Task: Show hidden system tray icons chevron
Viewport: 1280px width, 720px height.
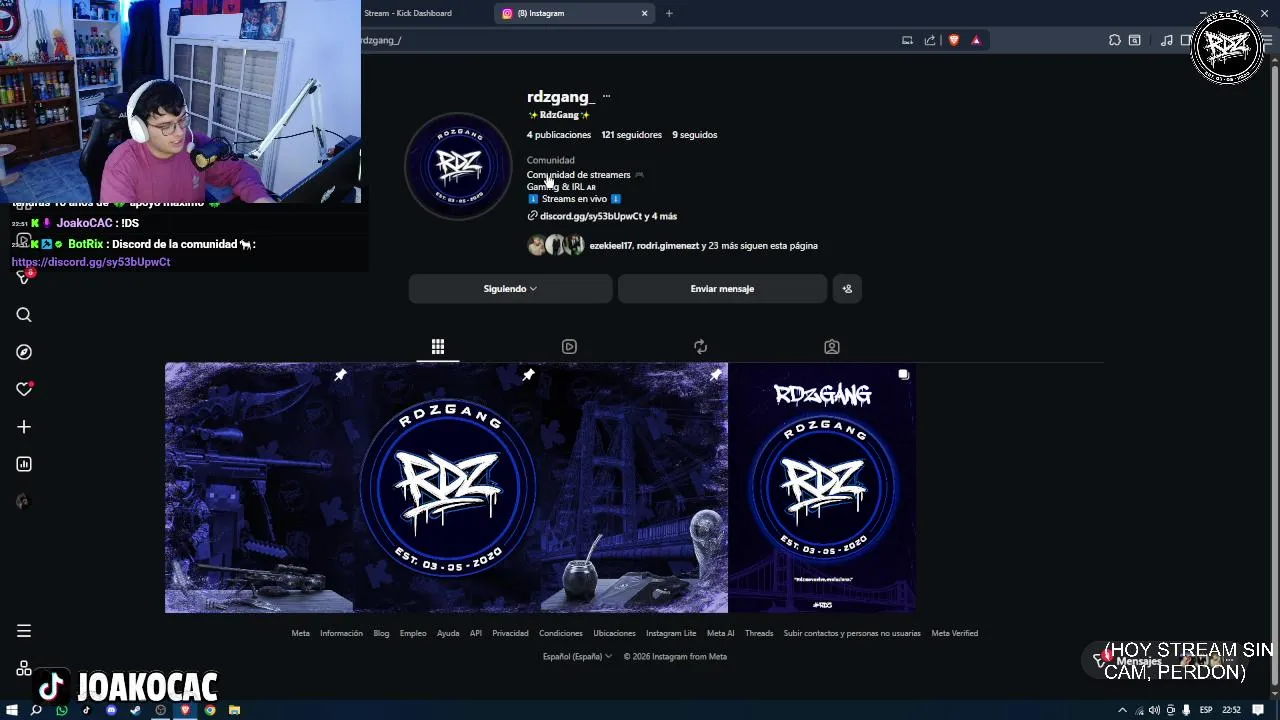Action: (x=1122, y=710)
